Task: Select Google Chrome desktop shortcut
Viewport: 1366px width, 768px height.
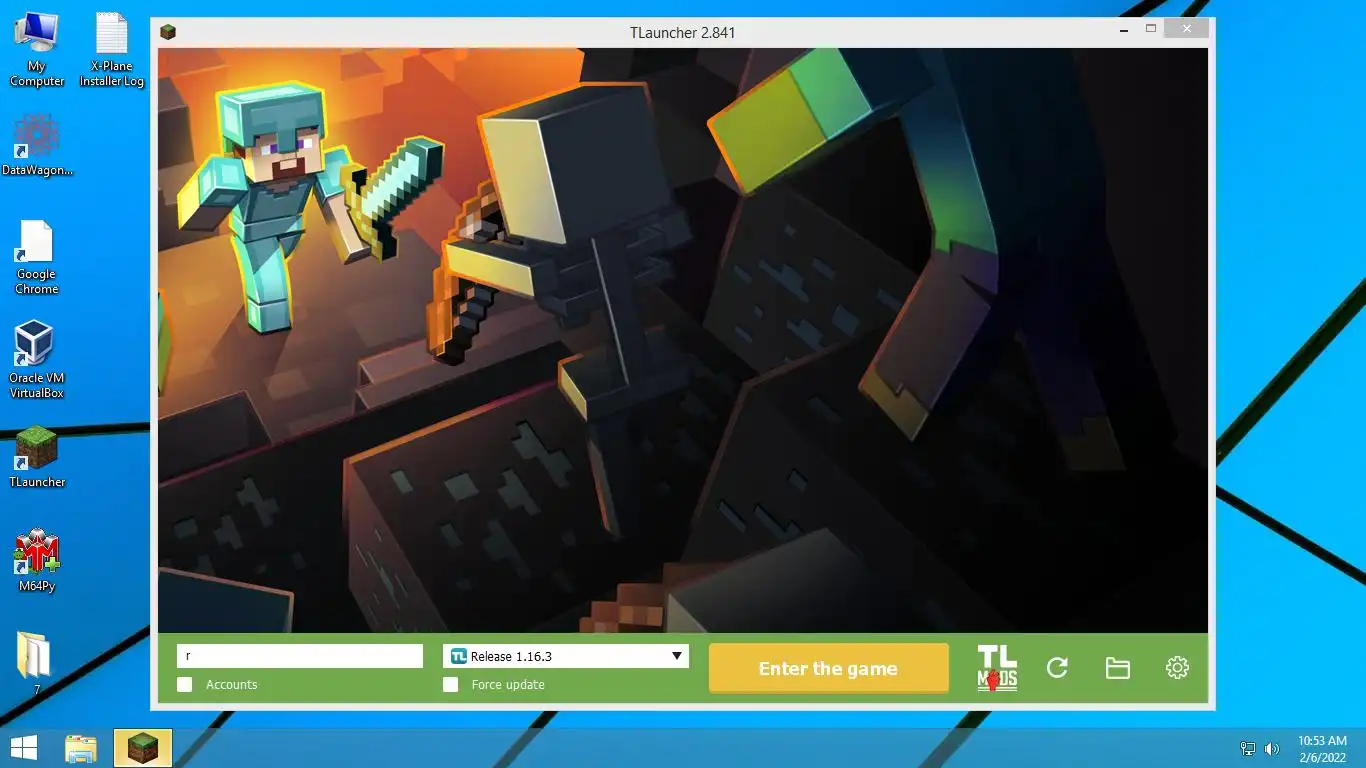Action: point(37,257)
